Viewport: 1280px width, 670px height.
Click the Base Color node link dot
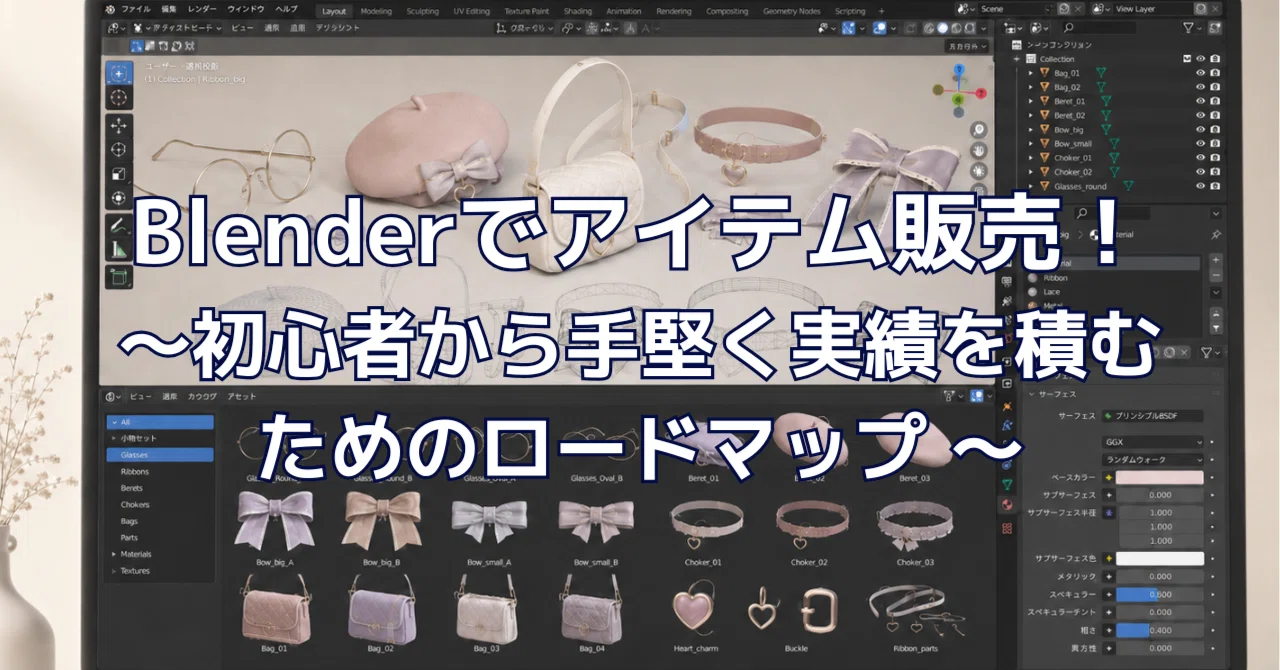1109,477
